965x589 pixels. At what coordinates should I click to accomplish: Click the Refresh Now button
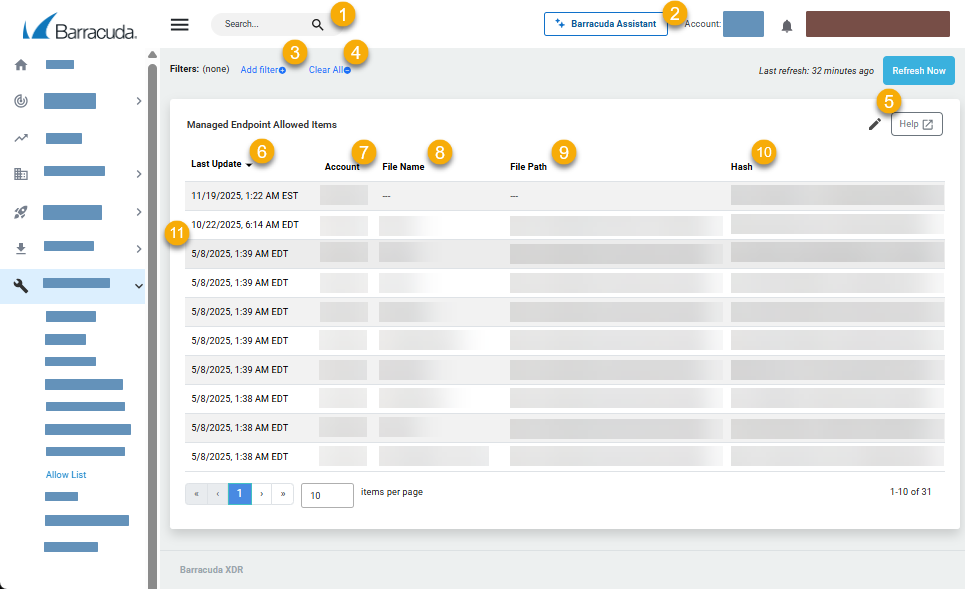918,71
